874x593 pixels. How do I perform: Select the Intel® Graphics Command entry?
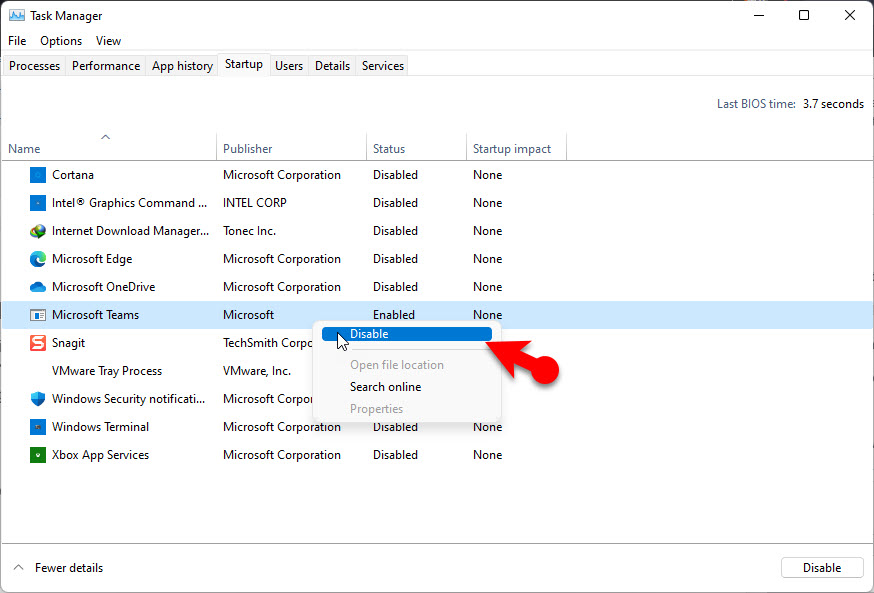tap(129, 203)
